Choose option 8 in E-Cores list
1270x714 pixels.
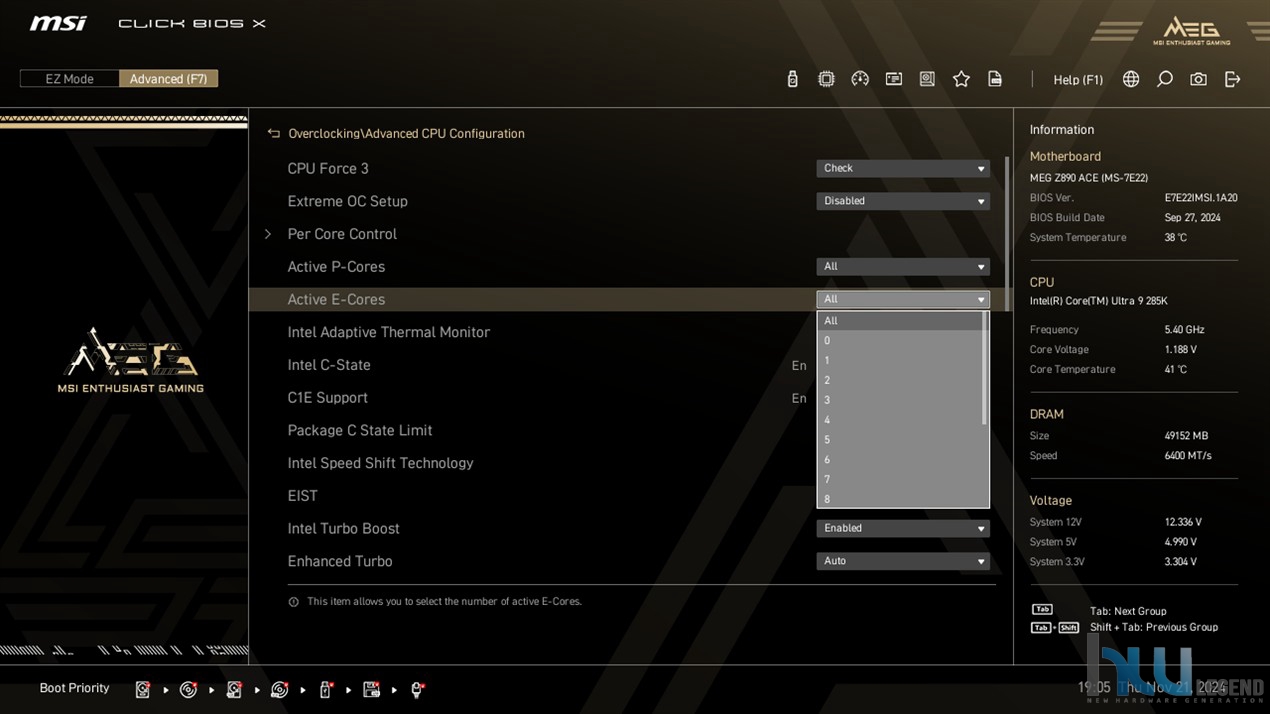[900, 499]
